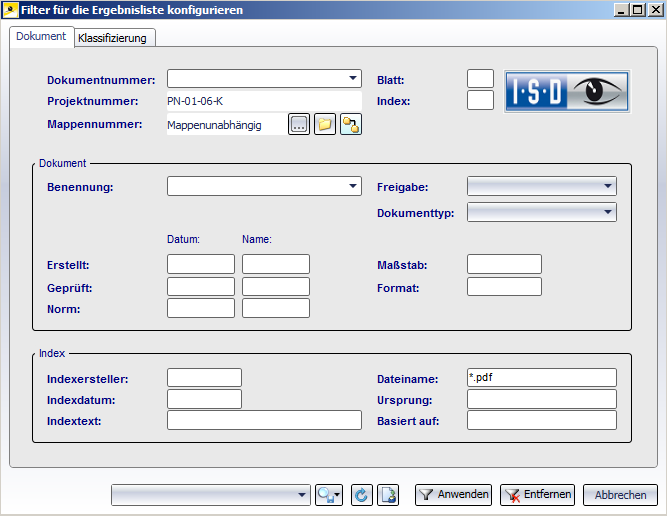Cancel with the Abbrechen button
667x516 pixels.
(x=621, y=494)
